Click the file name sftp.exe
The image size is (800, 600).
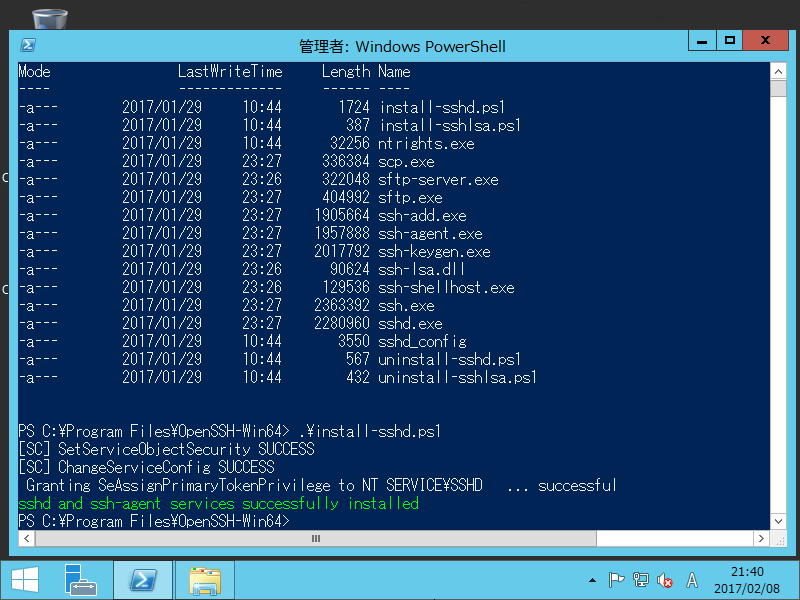[x=411, y=197]
